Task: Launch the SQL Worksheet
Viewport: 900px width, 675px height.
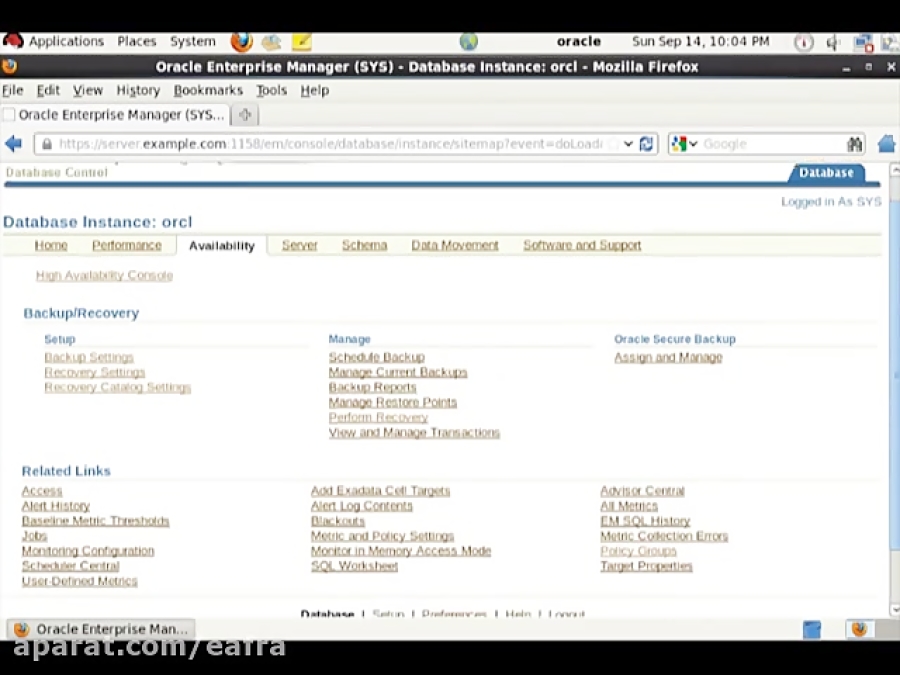Action: (354, 566)
